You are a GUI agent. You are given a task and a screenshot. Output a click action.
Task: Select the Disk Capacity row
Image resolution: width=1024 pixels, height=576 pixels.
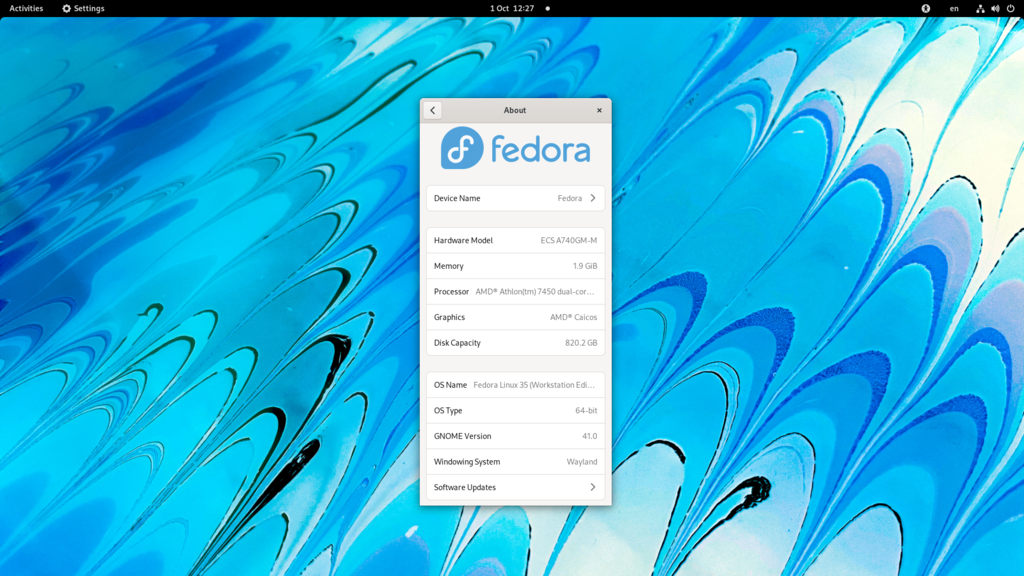pos(515,343)
